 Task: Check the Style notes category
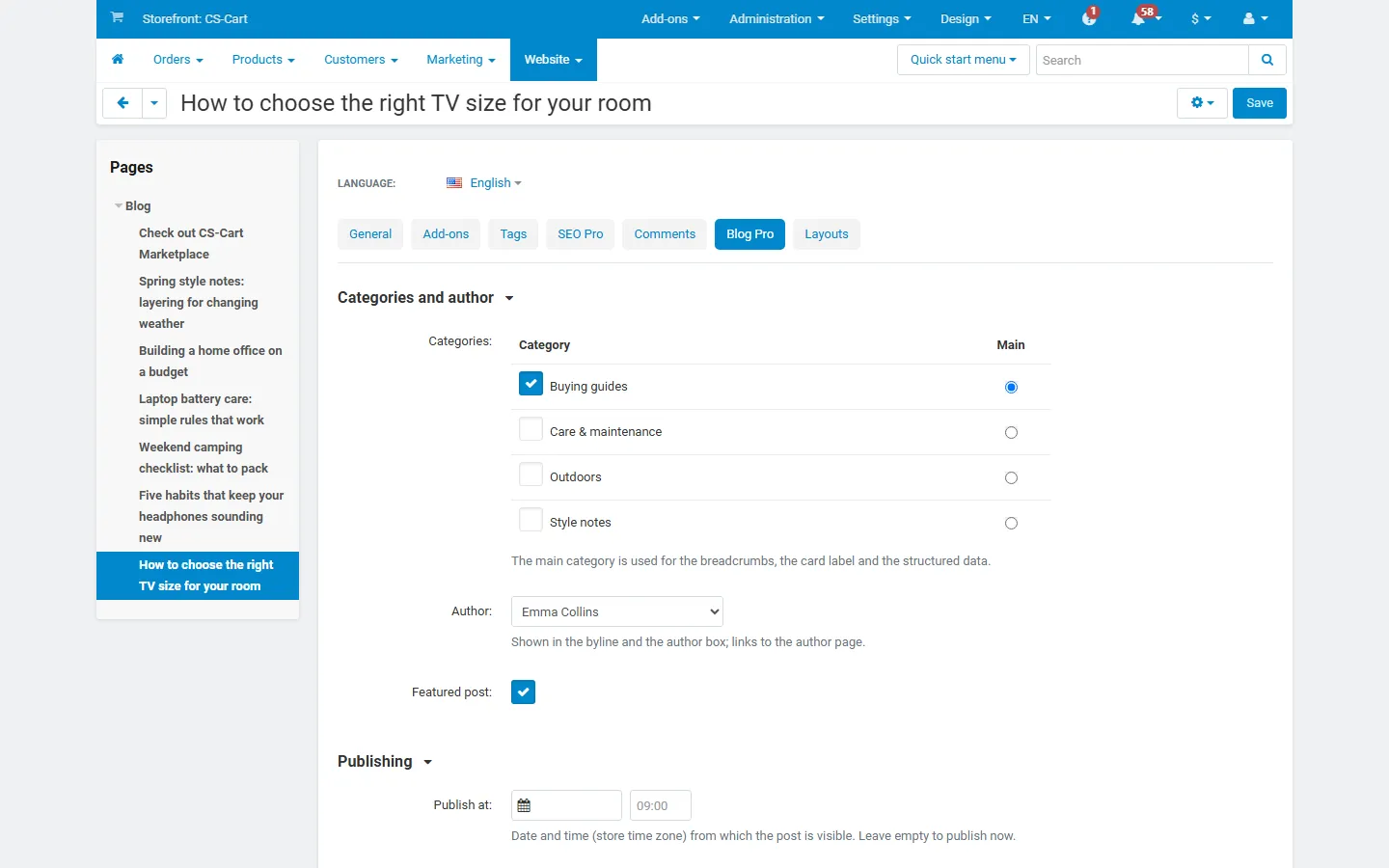(x=531, y=520)
